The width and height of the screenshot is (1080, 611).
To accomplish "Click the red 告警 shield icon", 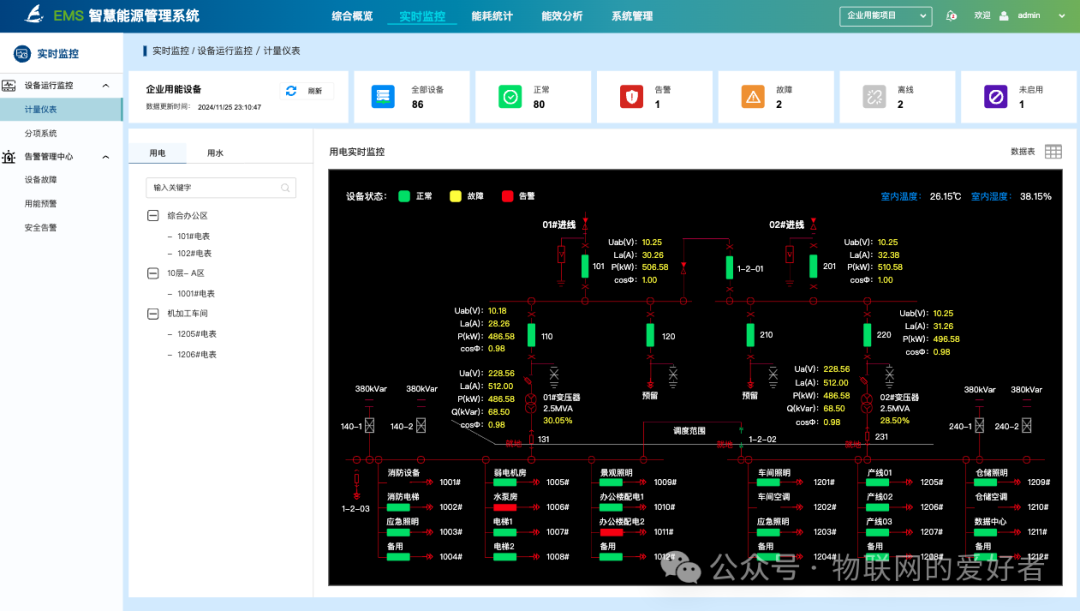I will (631, 96).
